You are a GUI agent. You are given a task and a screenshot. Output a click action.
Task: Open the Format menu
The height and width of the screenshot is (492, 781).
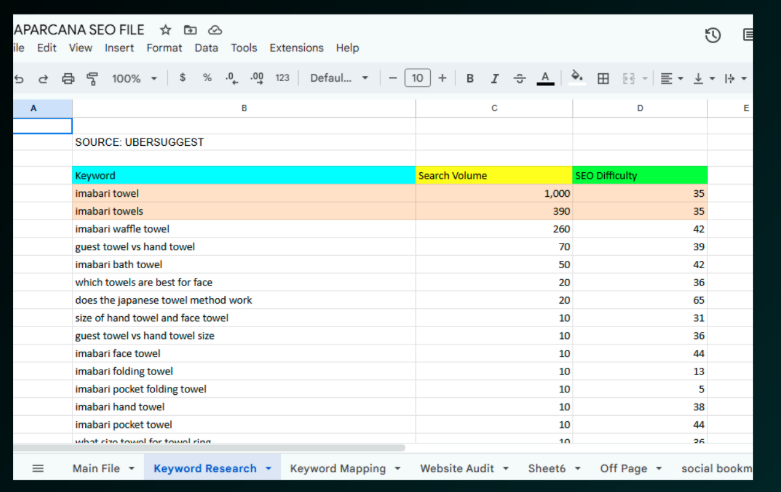(164, 48)
